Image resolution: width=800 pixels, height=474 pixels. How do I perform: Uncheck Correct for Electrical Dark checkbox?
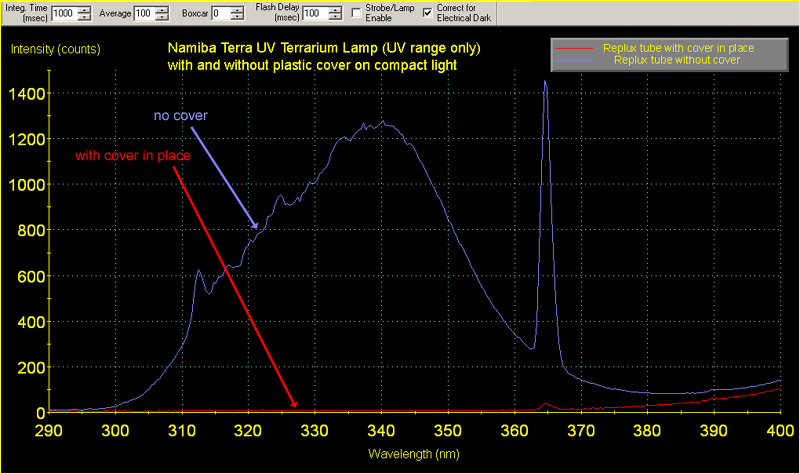tap(428, 12)
